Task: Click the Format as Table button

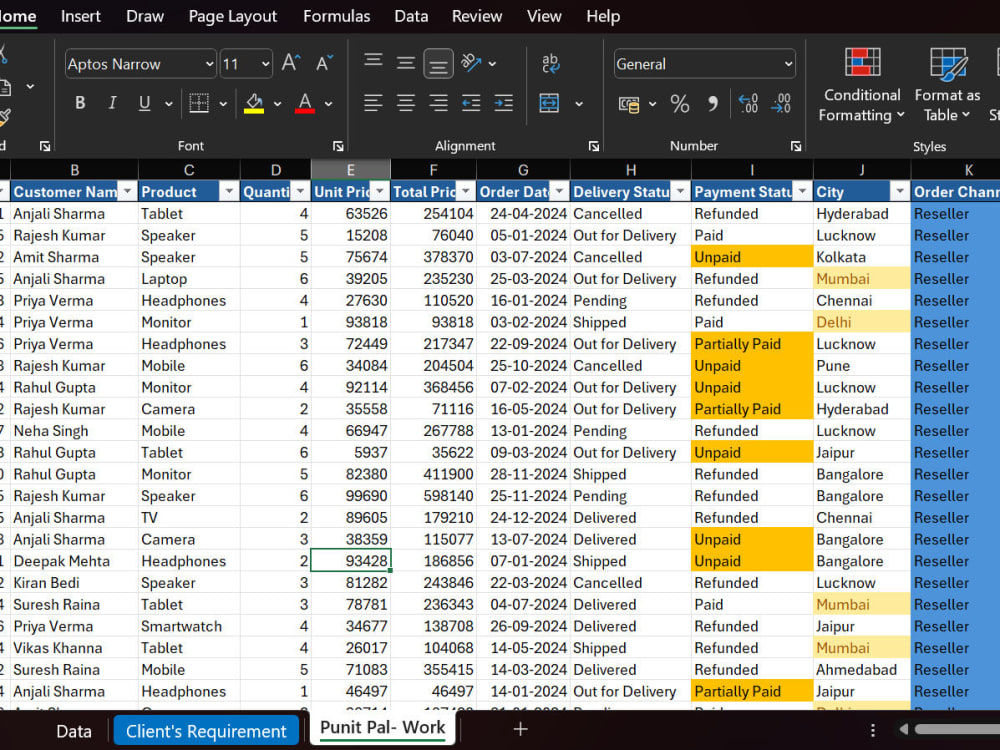Action: pos(947,85)
